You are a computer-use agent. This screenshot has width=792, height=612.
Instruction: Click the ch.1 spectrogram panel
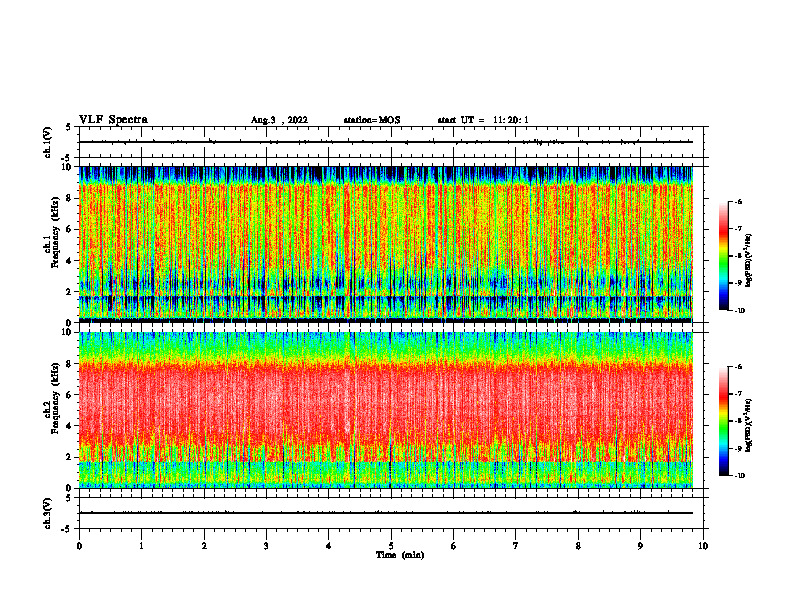[386, 244]
